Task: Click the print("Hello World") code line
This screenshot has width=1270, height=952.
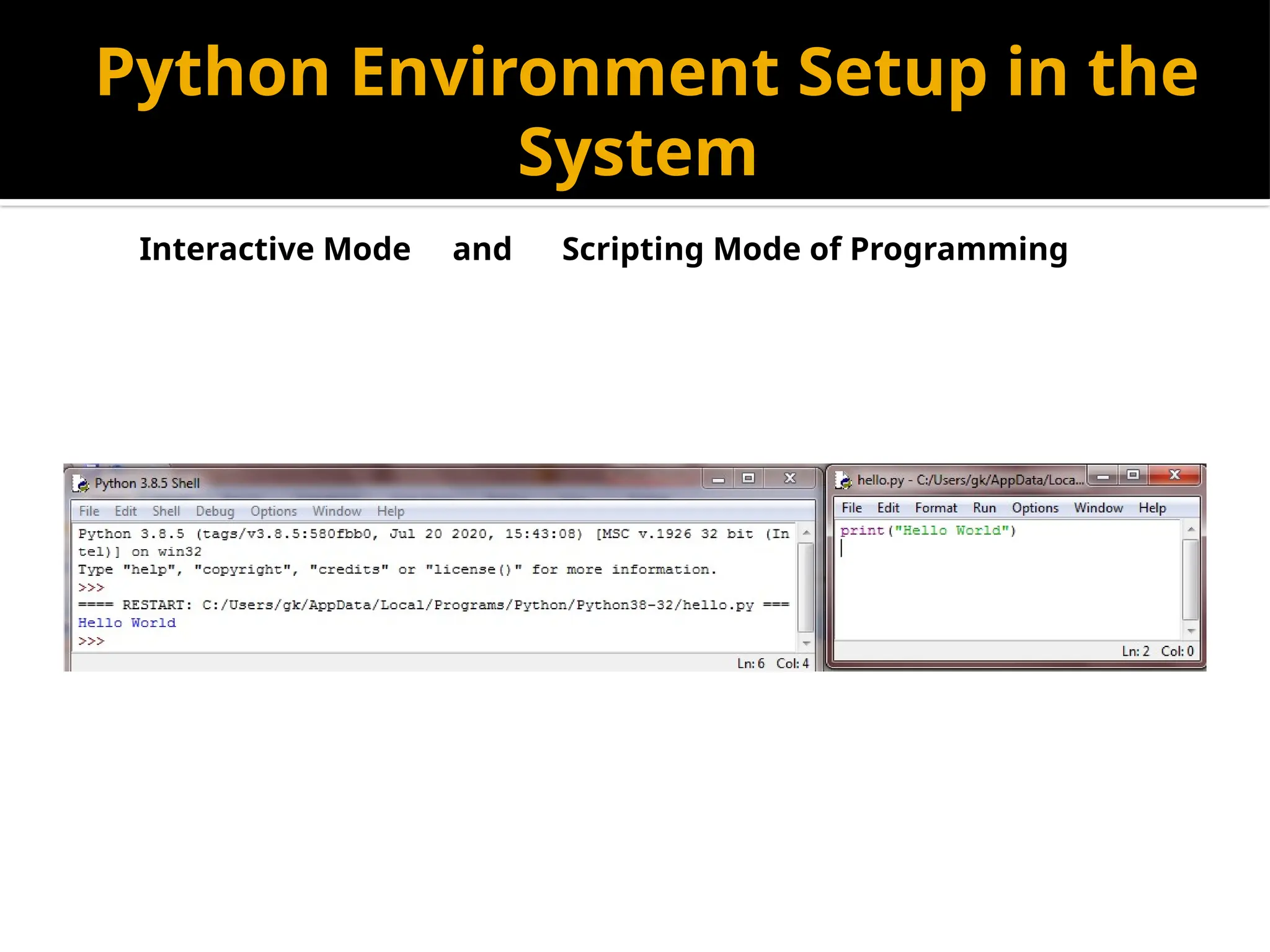Action: pyautogui.click(x=928, y=531)
